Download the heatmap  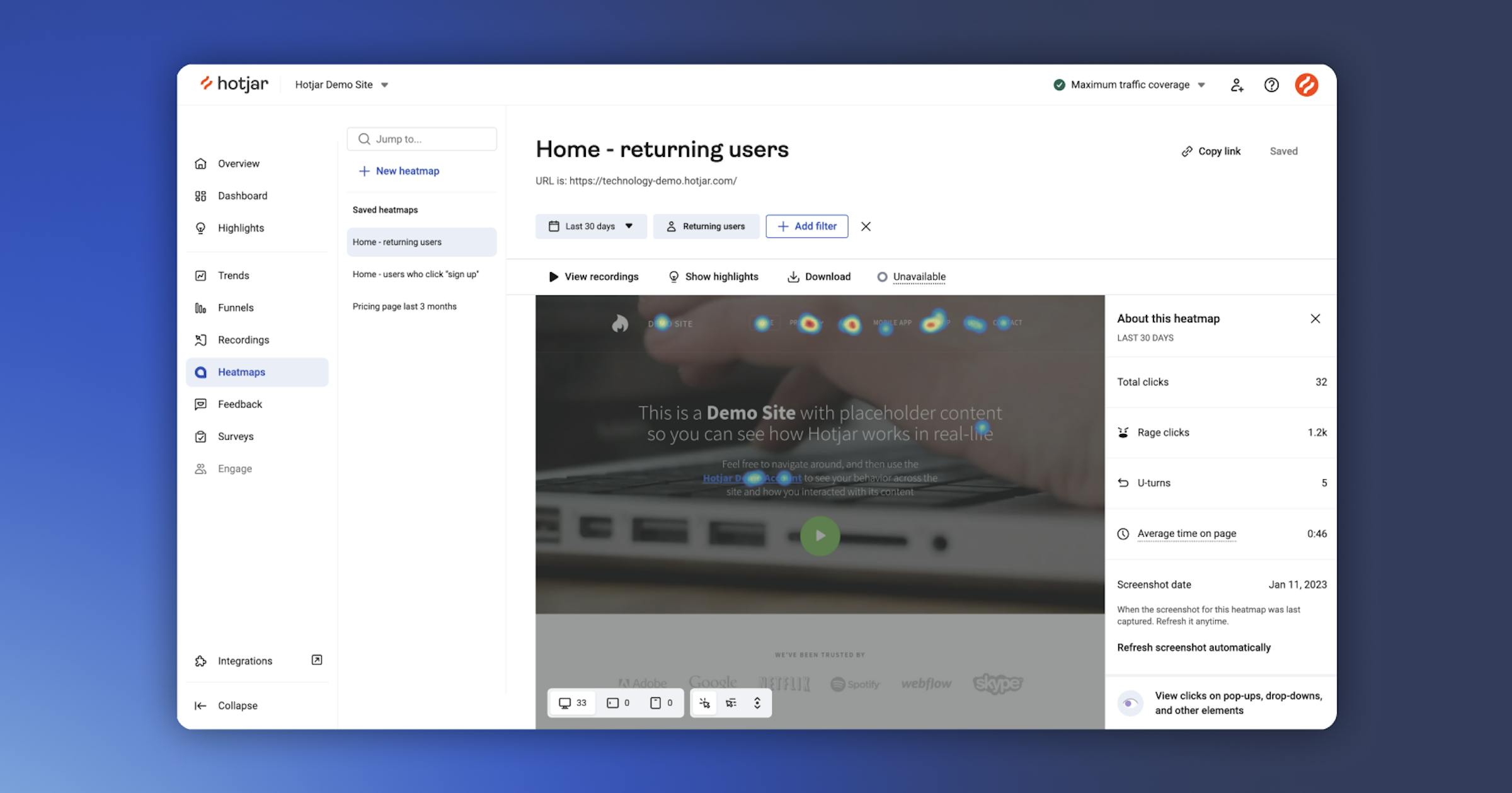click(x=819, y=277)
